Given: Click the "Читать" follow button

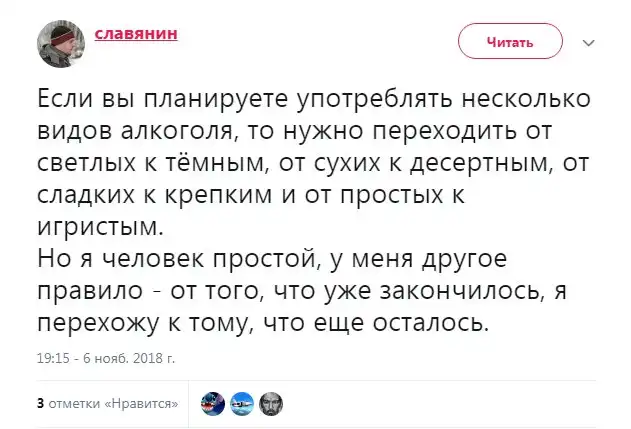Looking at the screenshot, I should (x=509, y=42).
